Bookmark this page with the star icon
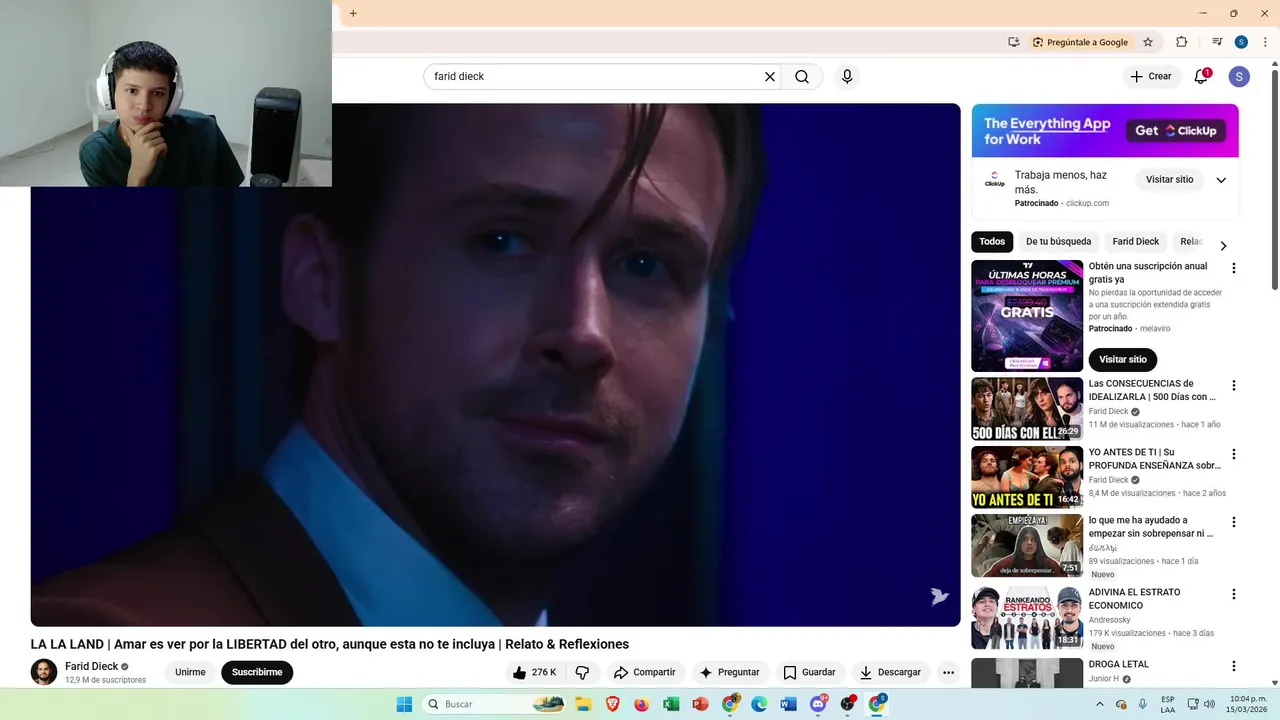The image size is (1280, 720). [x=1148, y=42]
